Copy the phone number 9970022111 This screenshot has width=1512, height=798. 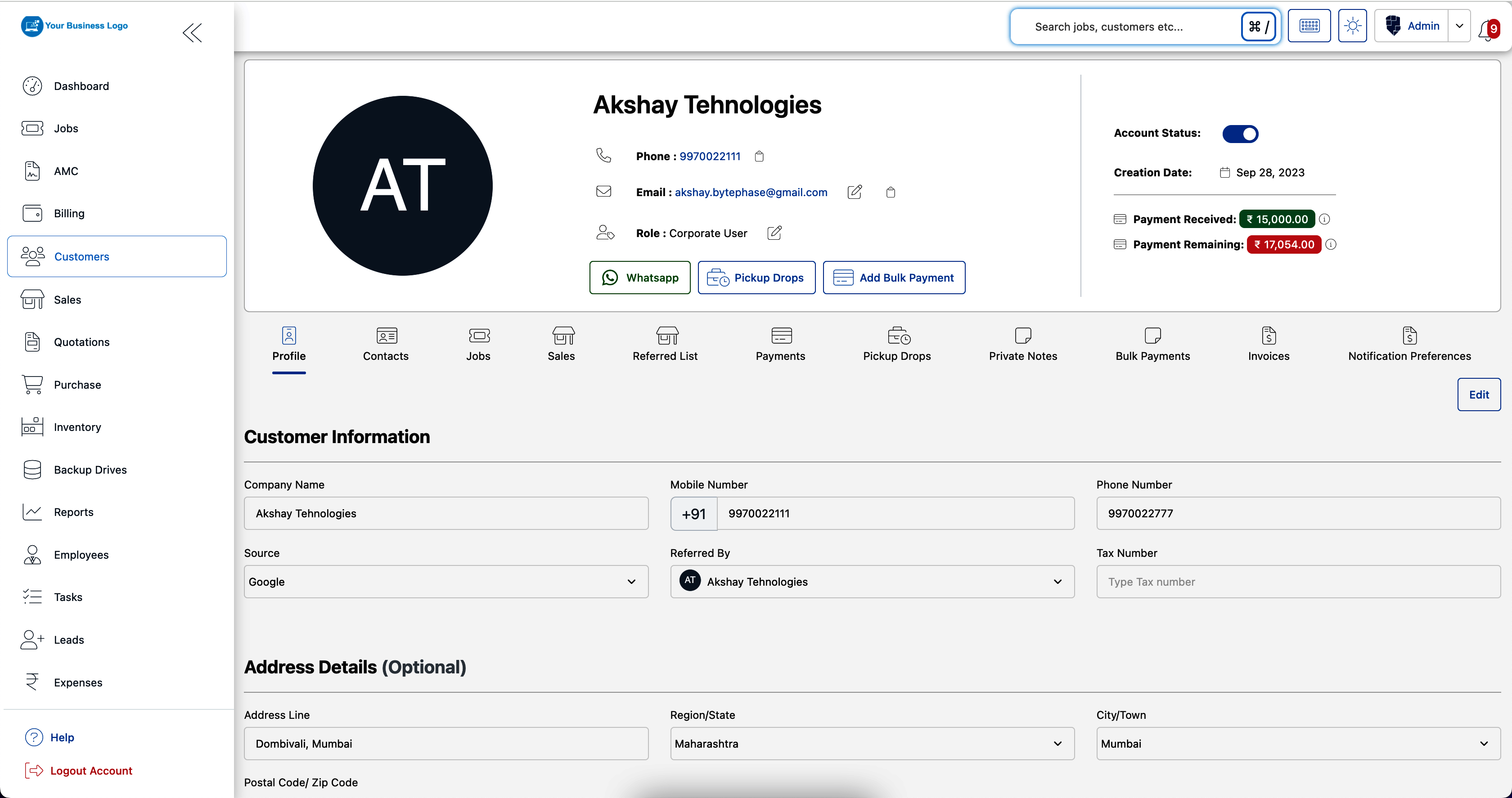759,156
